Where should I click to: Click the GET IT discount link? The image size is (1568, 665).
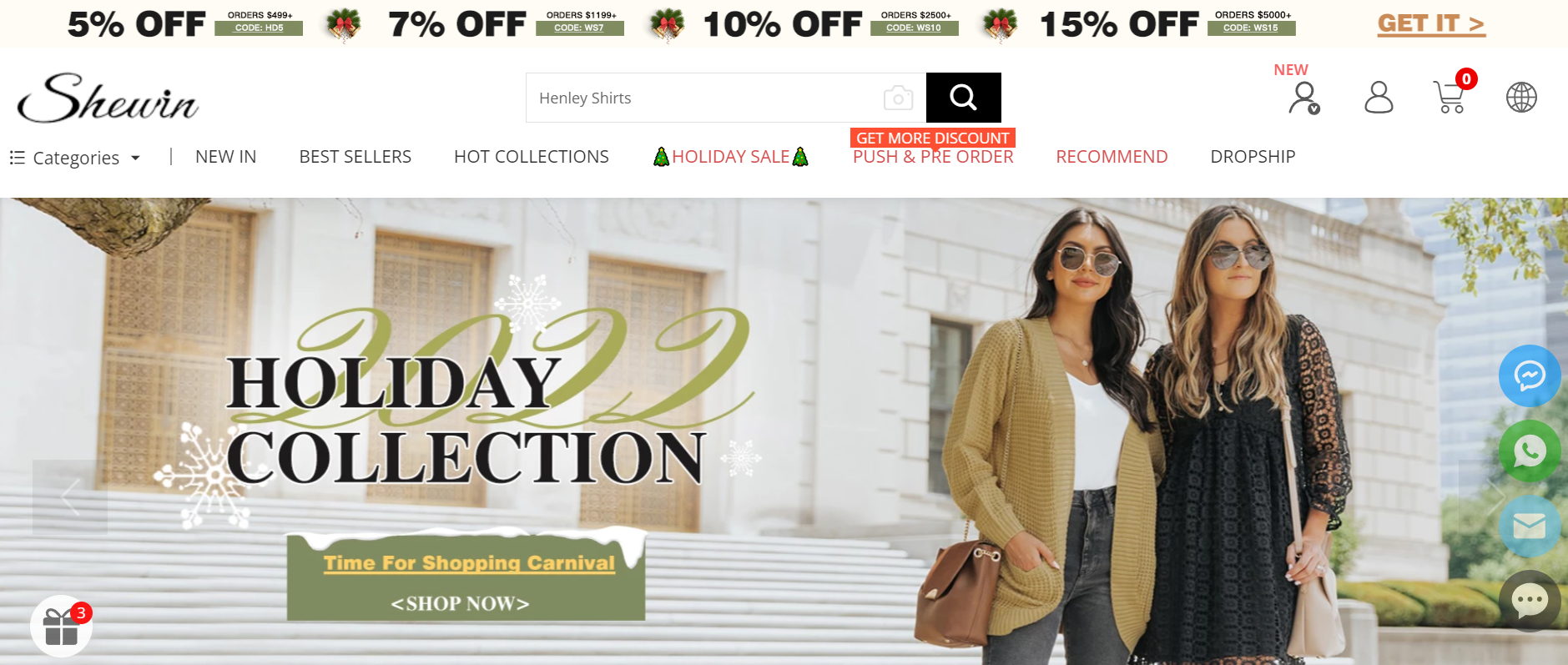point(1431,23)
